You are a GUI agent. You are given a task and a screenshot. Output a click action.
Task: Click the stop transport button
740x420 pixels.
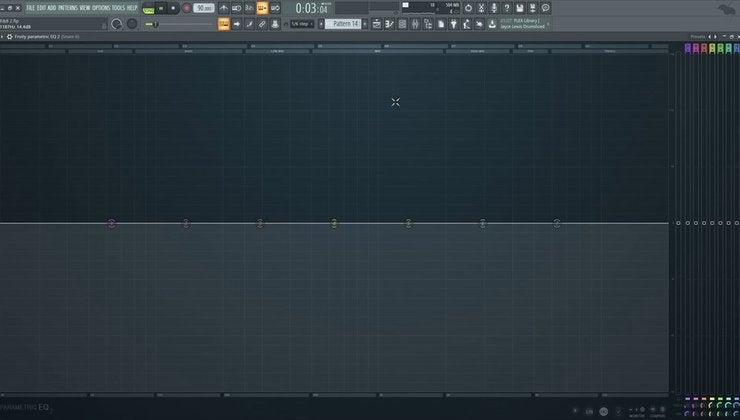click(x=173, y=8)
